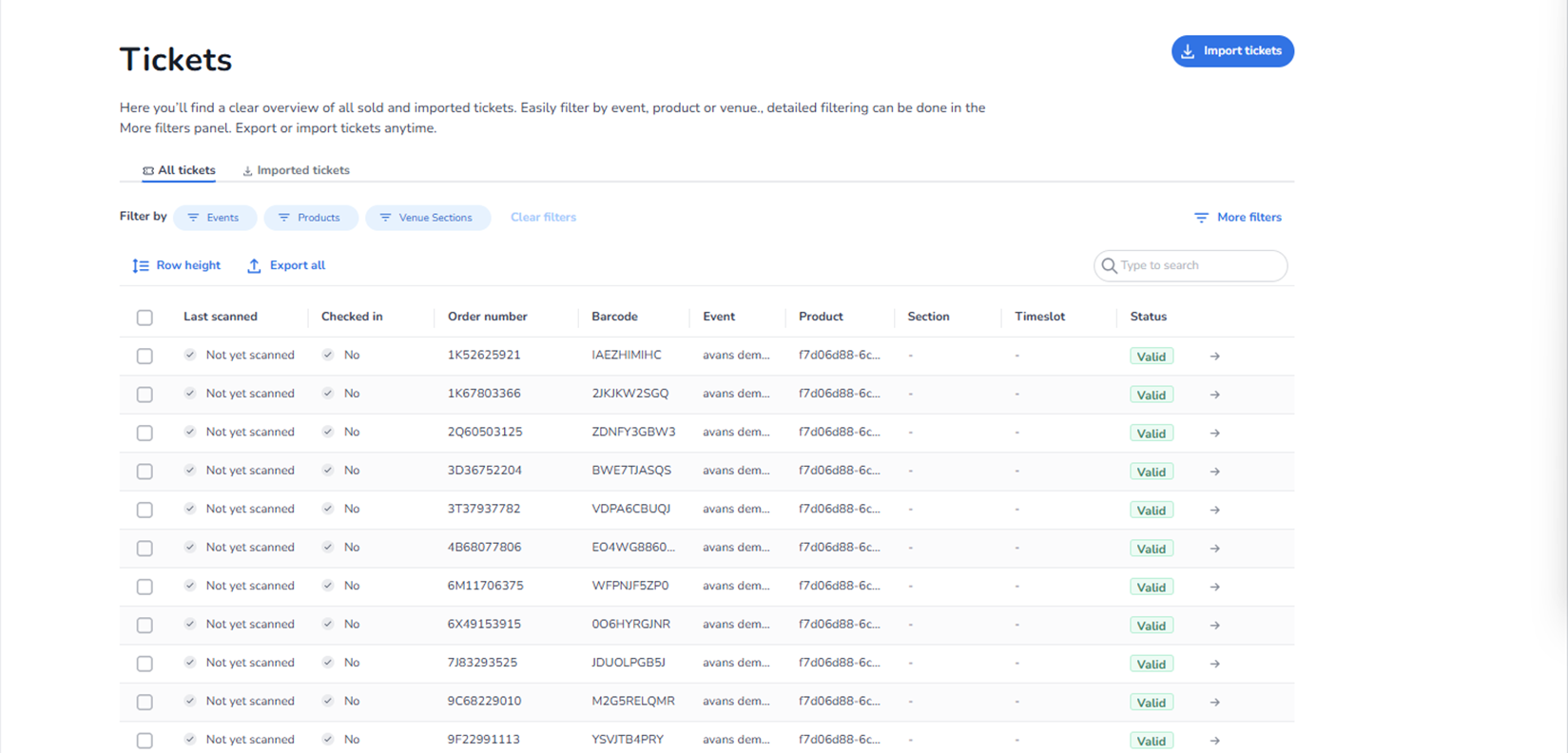Click the Clear filters link
Image resolution: width=1568 pixels, height=753 pixels.
[543, 218]
